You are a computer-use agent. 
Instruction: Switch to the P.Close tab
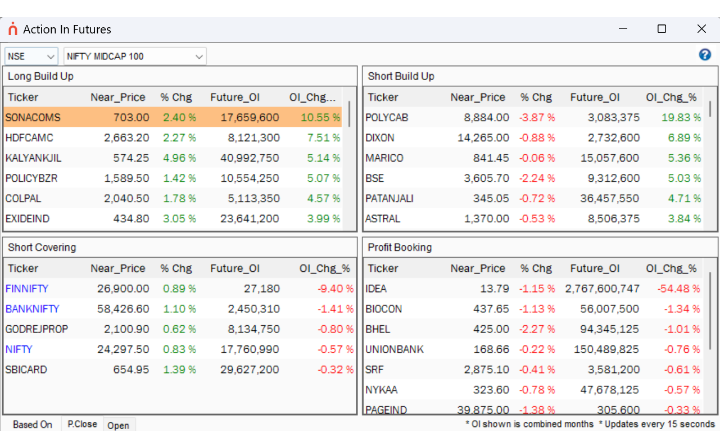[82, 424]
